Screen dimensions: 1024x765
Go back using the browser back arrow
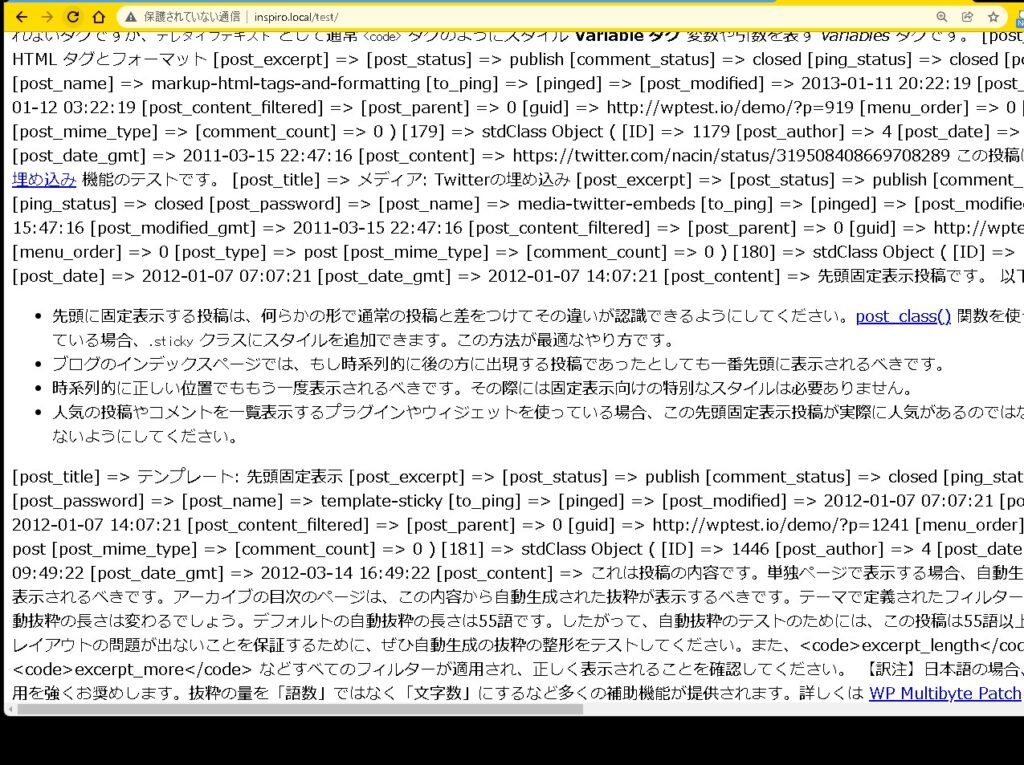pos(21,17)
